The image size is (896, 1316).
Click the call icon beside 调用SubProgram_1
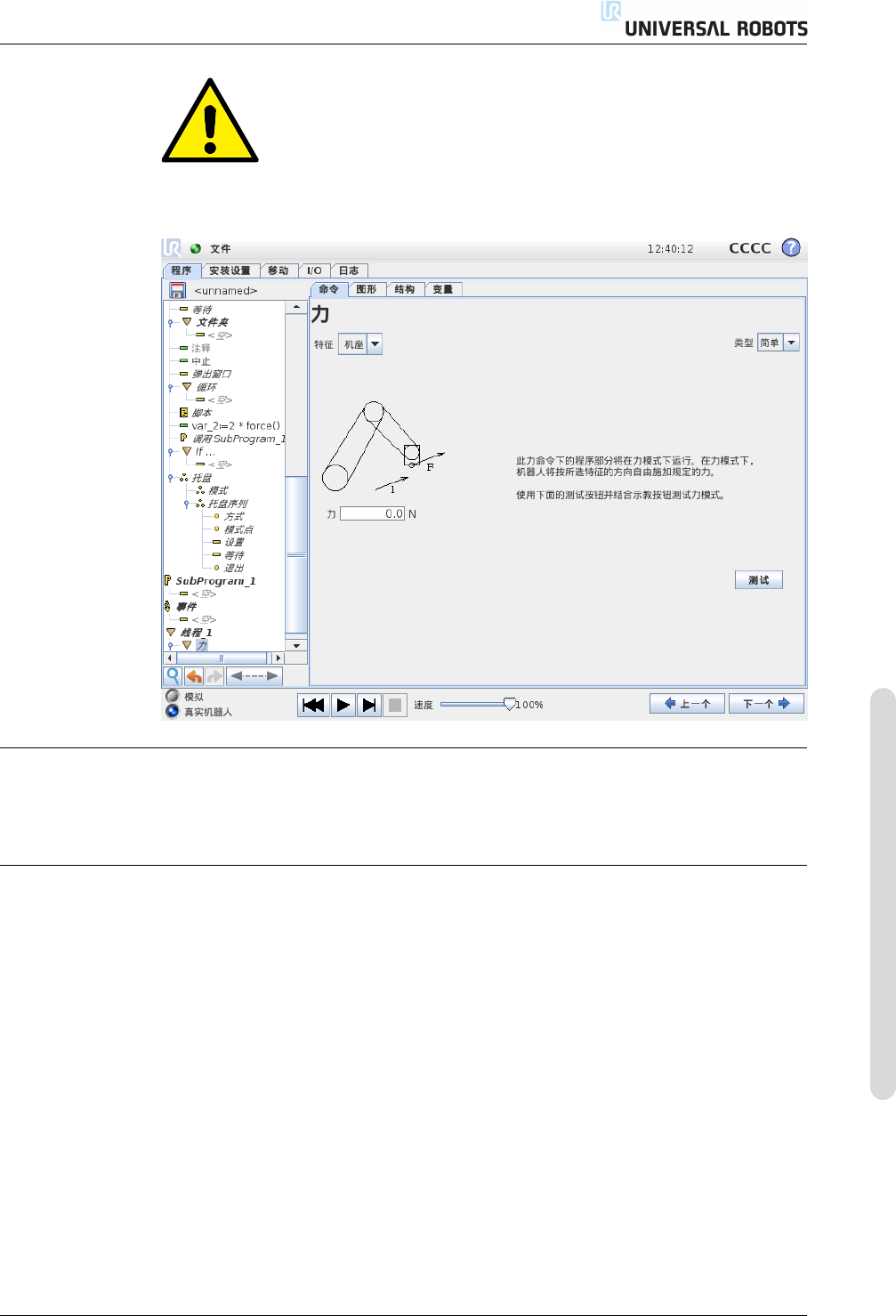click(x=183, y=438)
